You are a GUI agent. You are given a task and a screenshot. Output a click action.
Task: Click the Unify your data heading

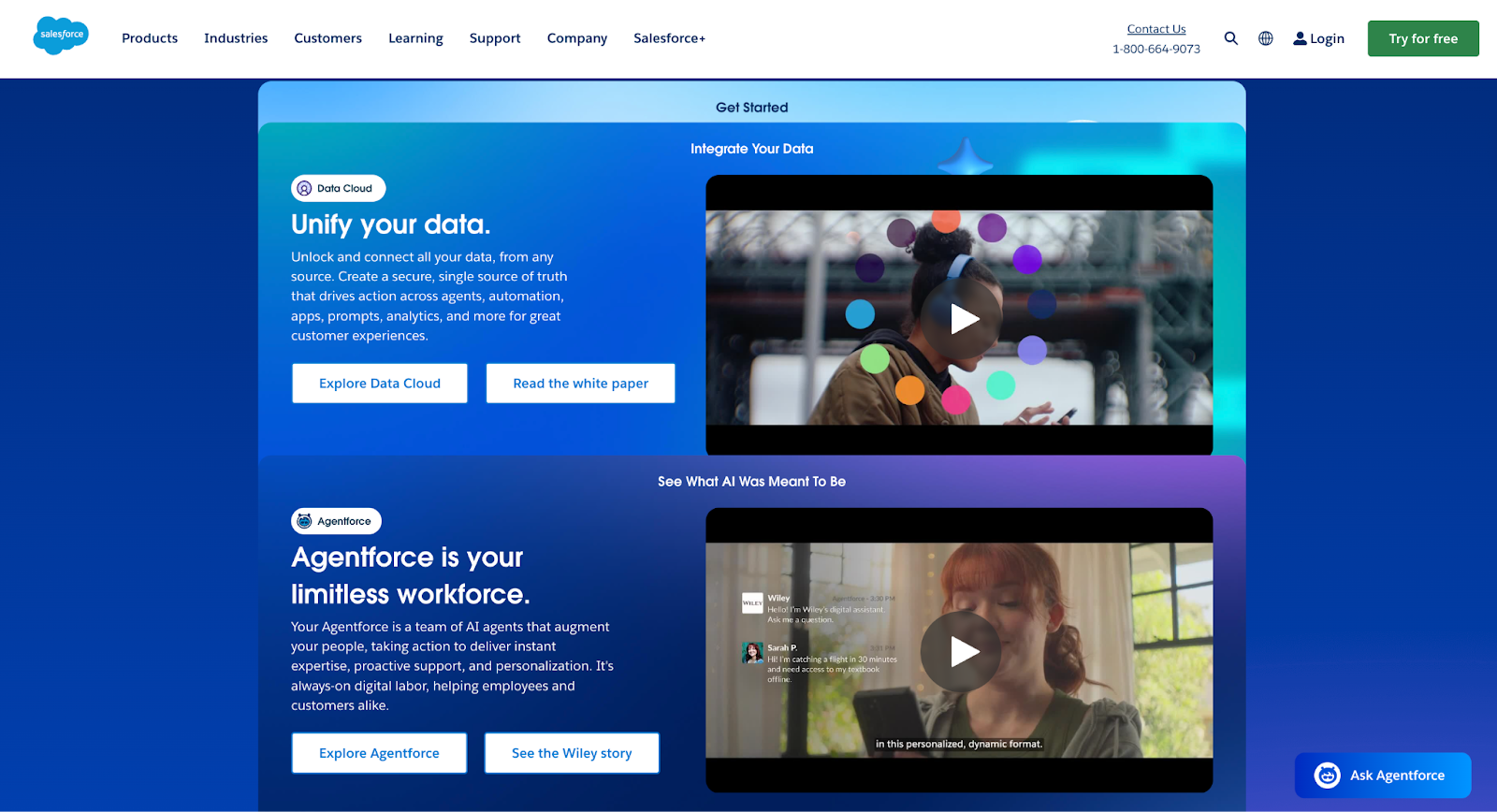pos(391,225)
